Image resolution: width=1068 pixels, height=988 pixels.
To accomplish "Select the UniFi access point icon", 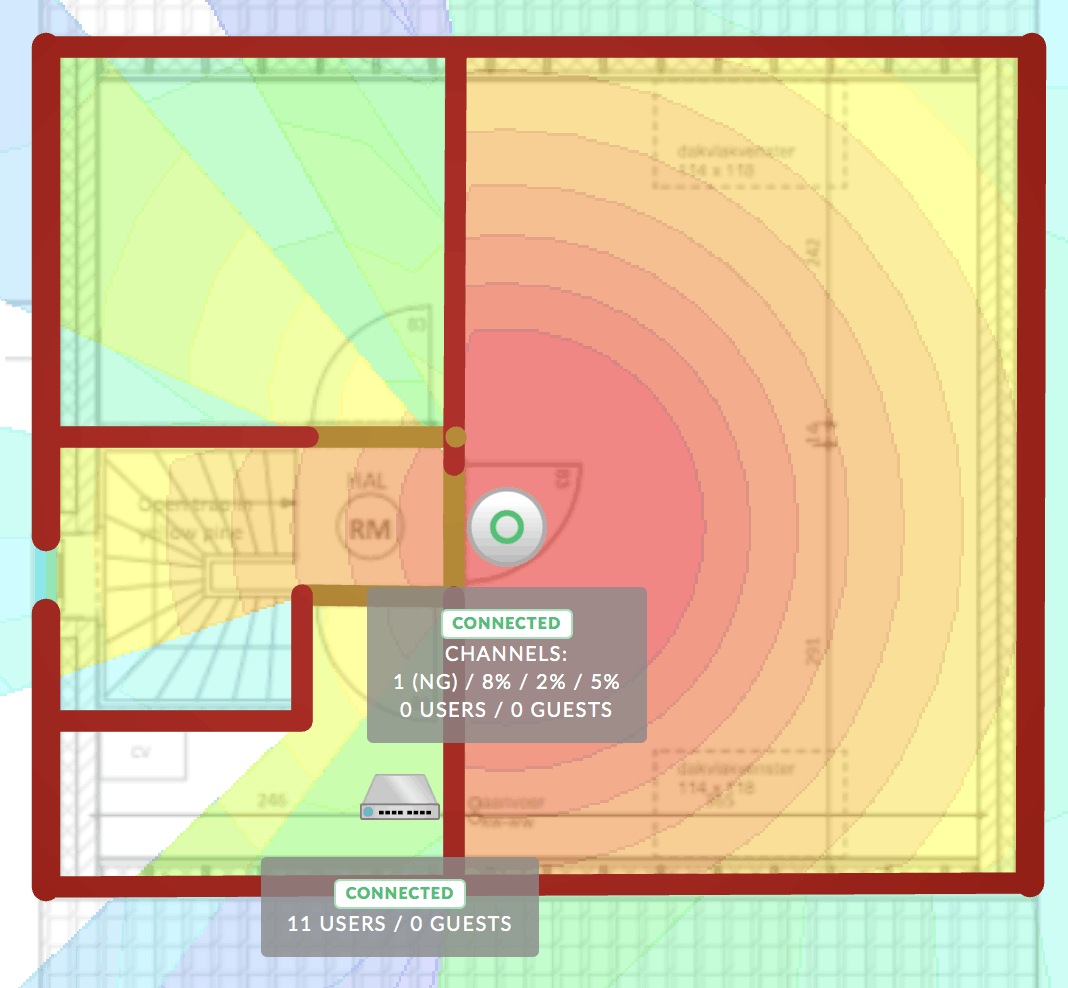I will (x=507, y=527).
